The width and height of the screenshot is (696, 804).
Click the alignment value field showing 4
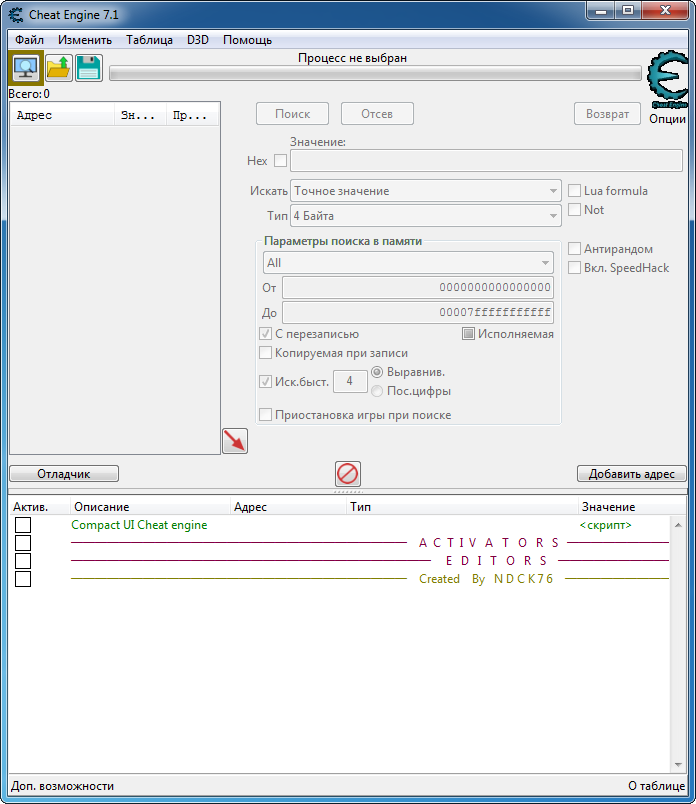coord(350,381)
